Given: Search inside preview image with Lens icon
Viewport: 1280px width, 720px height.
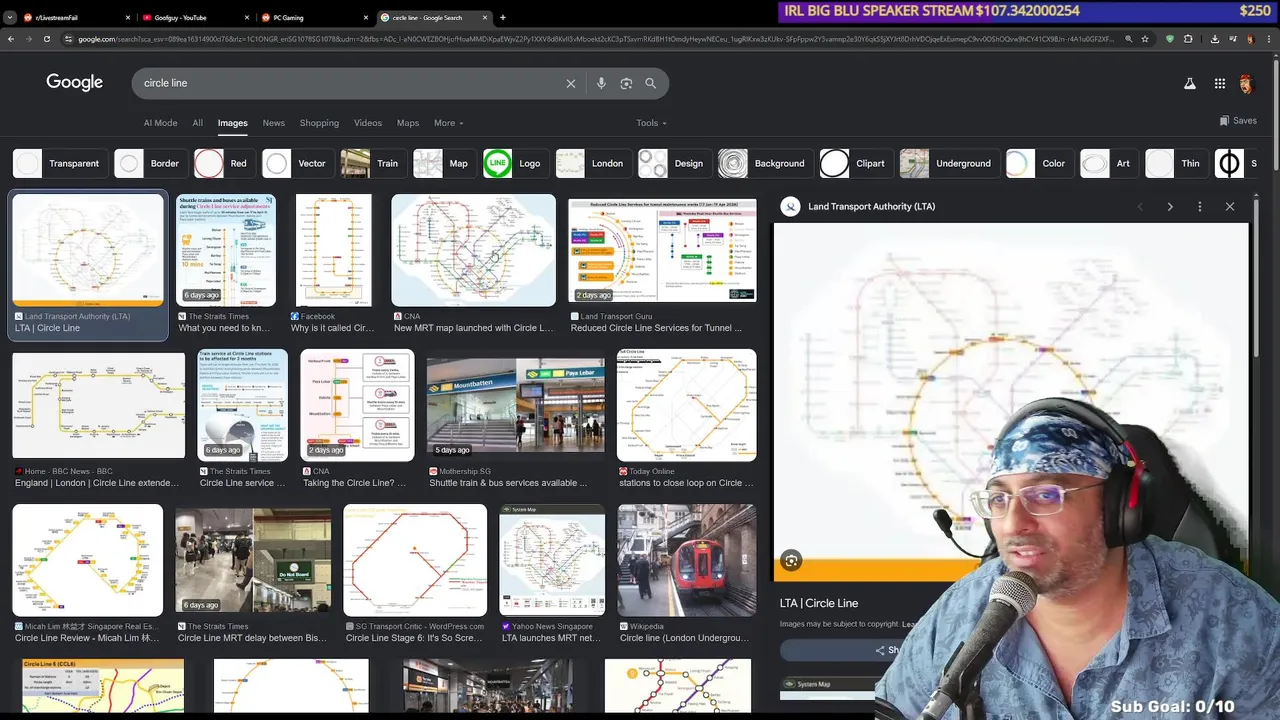Looking at the screenshot, I should click(x=791, y=561).
